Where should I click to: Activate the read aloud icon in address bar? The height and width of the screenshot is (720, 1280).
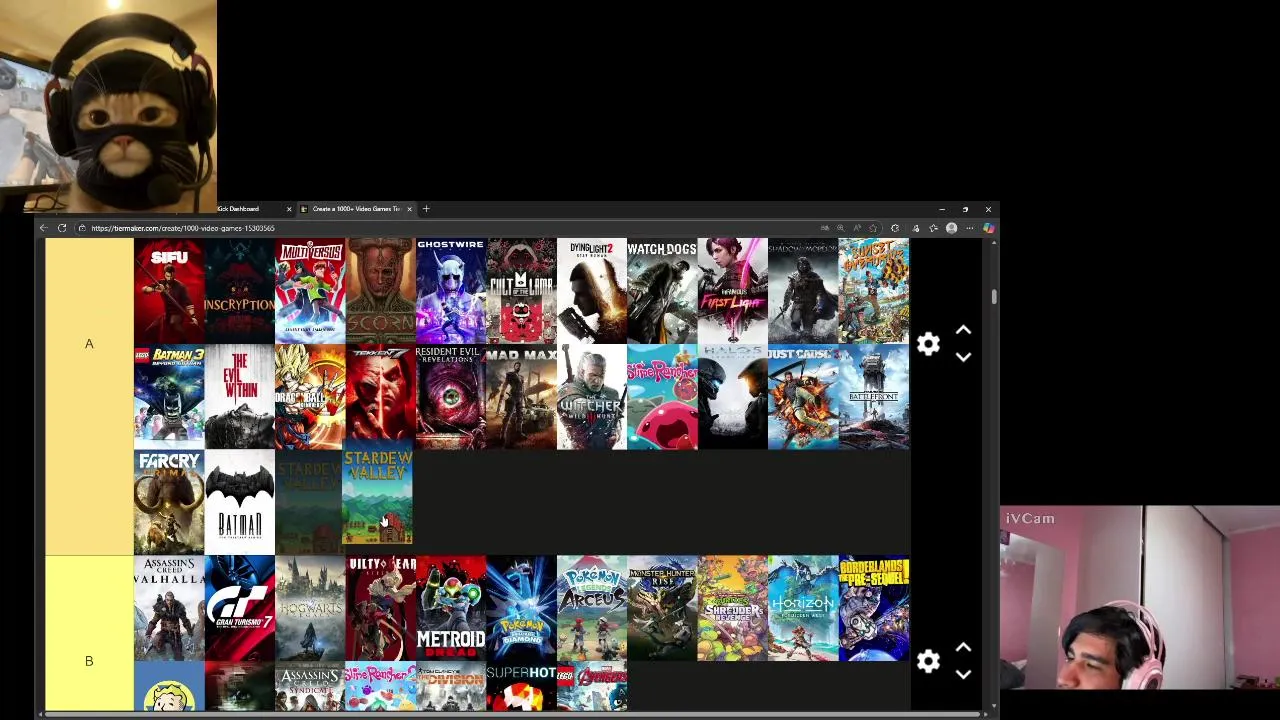pyautogui.click(x=857, y=228)
